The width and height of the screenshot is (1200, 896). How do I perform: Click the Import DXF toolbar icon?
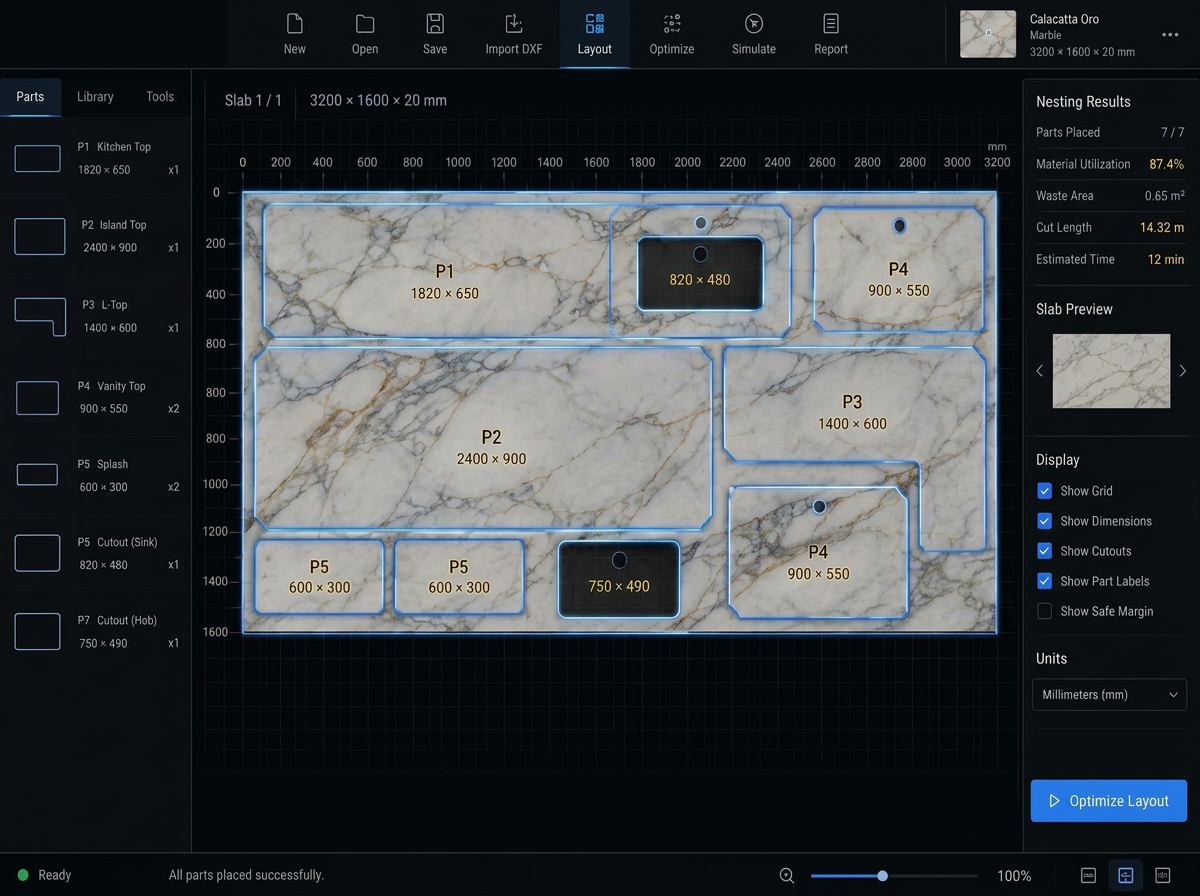coord(513,24)
